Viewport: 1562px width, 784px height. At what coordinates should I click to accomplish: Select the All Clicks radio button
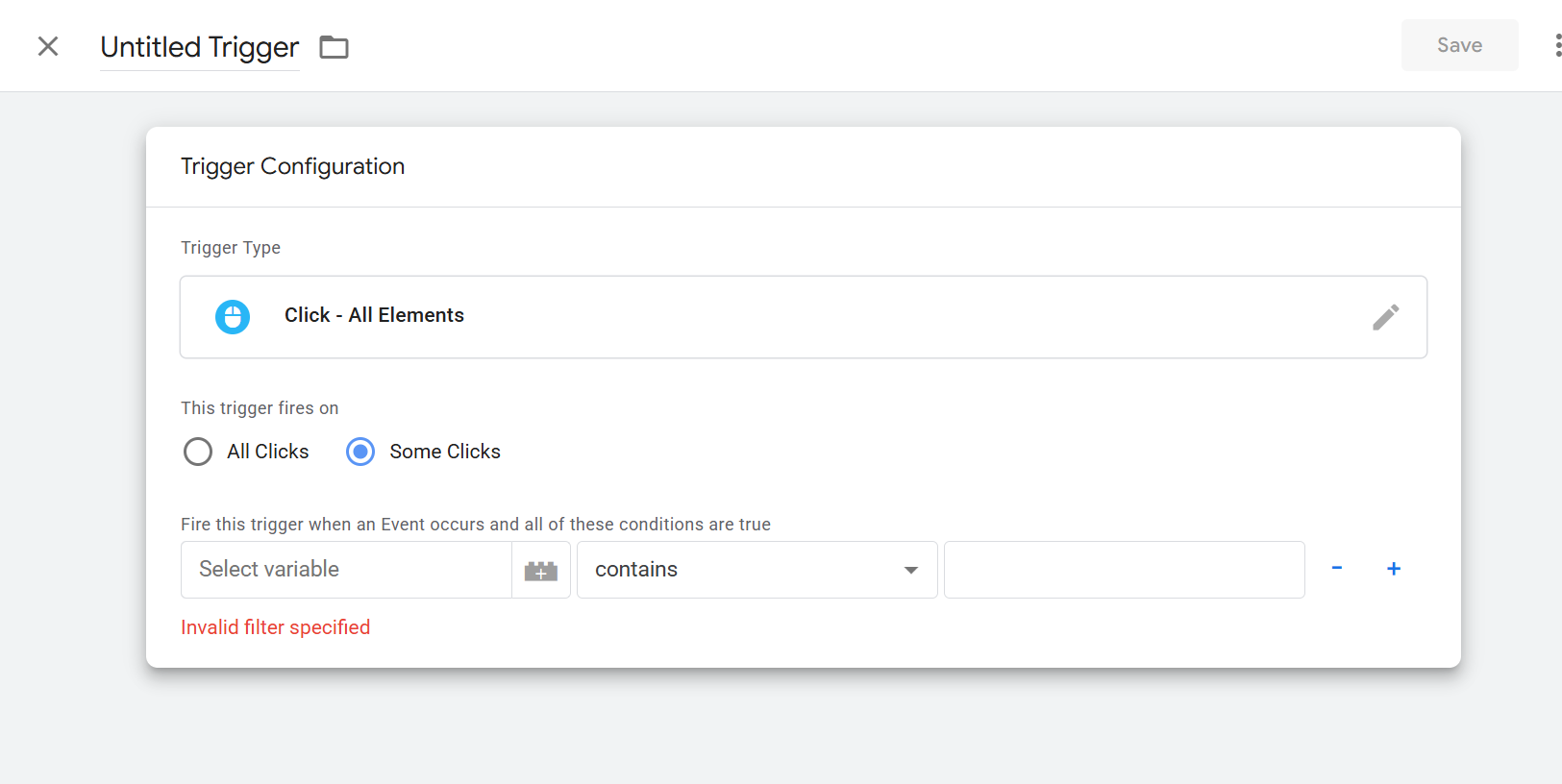click(198, 452)
